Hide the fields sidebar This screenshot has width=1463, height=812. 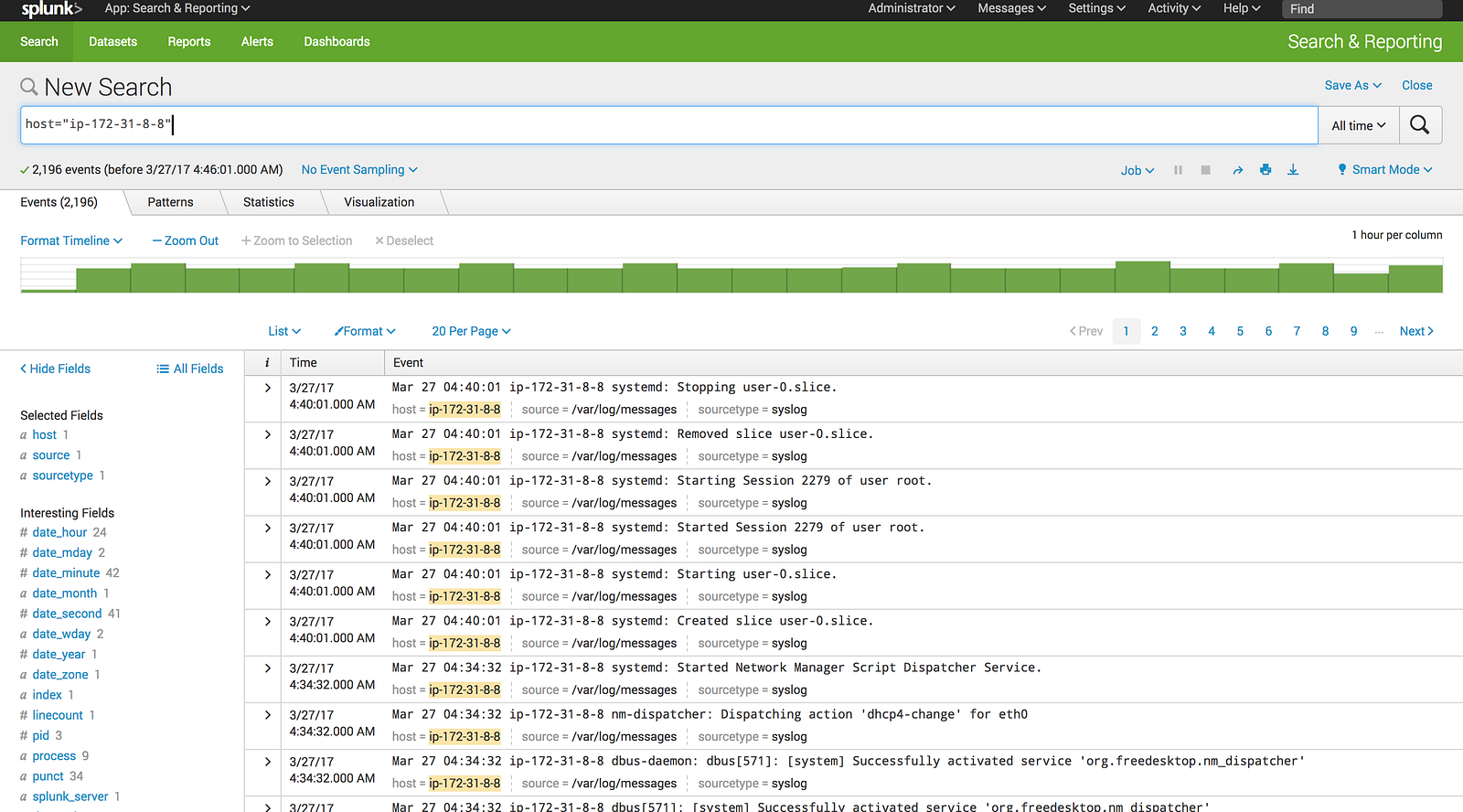click(56, 369)
